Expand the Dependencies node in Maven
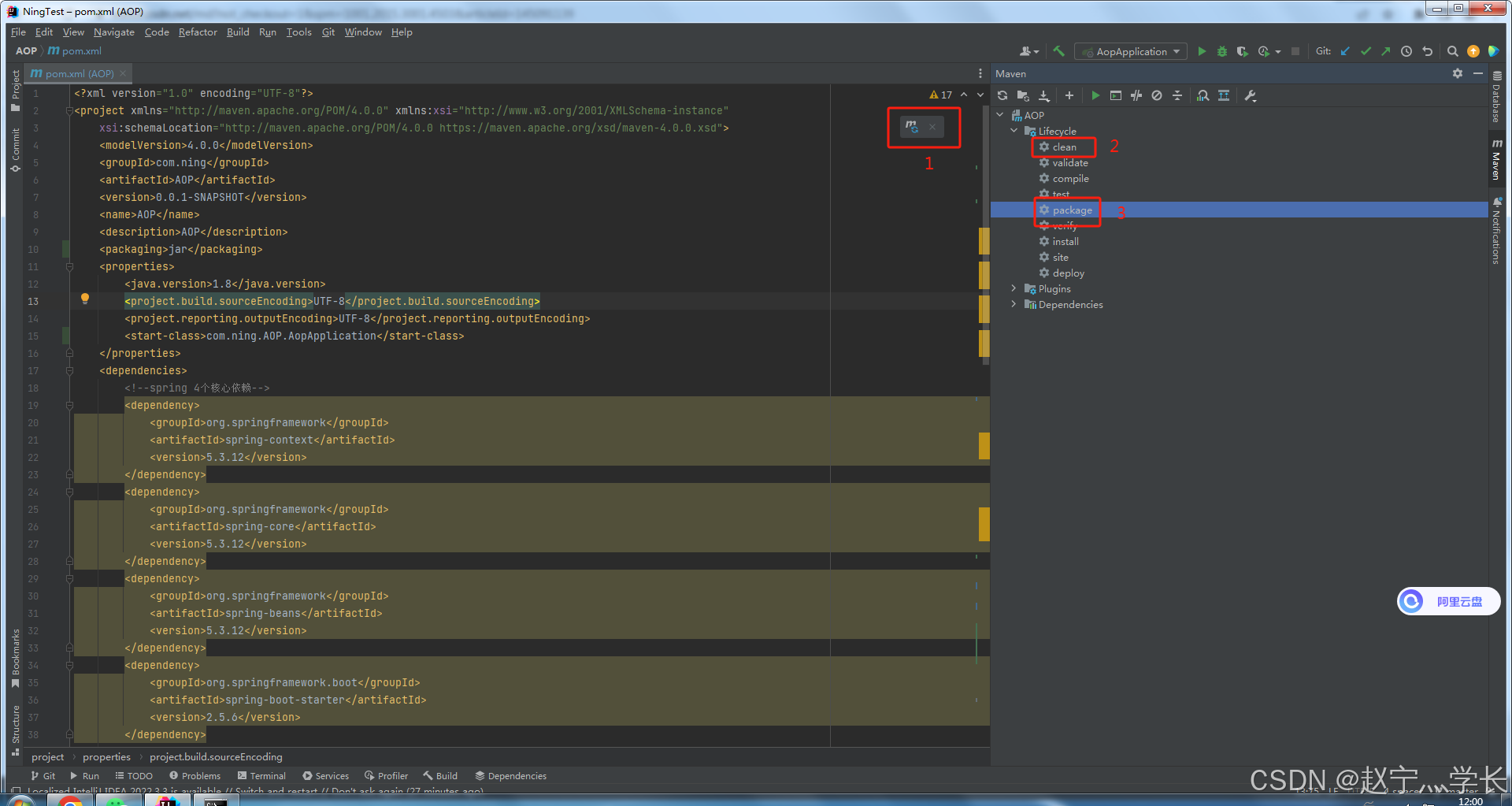Screen dimensions: 1512x806 [x=1014, y=304]
